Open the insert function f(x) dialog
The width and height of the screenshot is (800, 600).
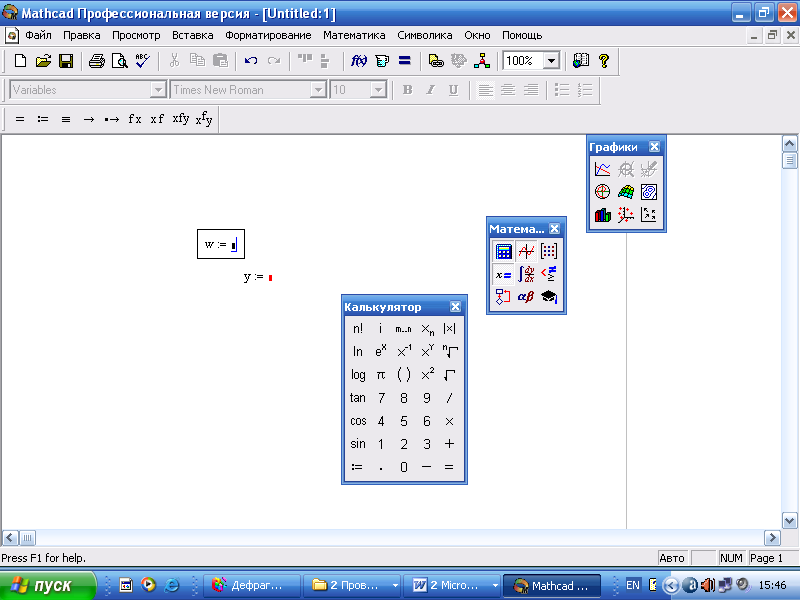pos(359,61)
